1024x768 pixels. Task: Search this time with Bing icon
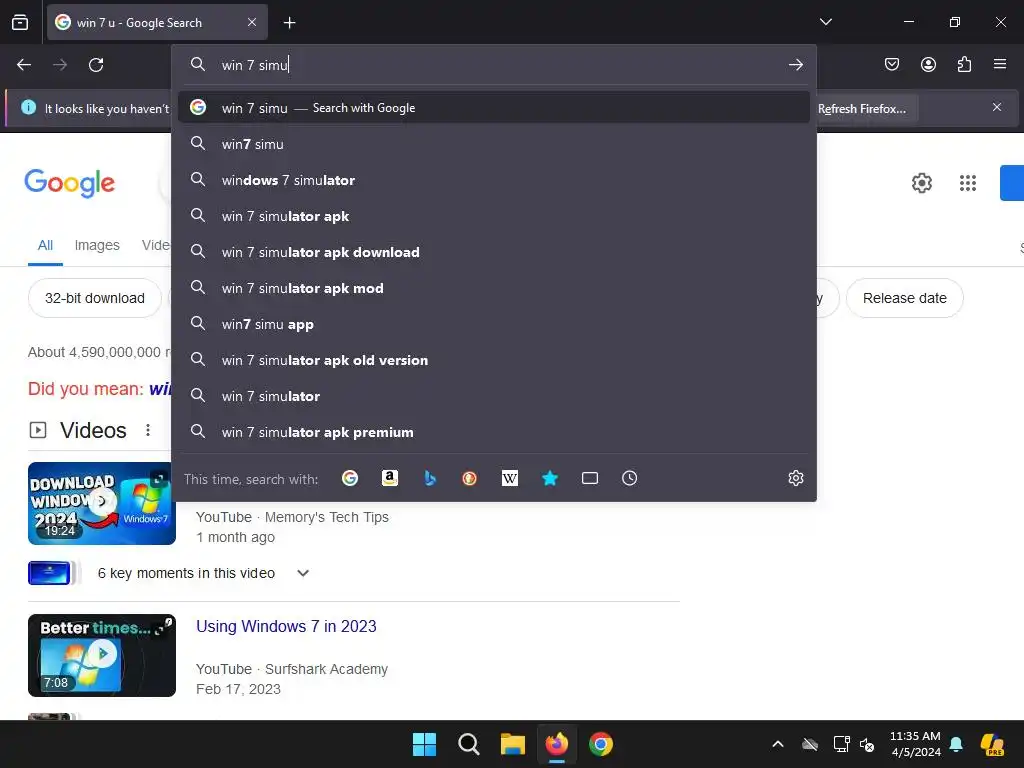click(x=430, y=479)
